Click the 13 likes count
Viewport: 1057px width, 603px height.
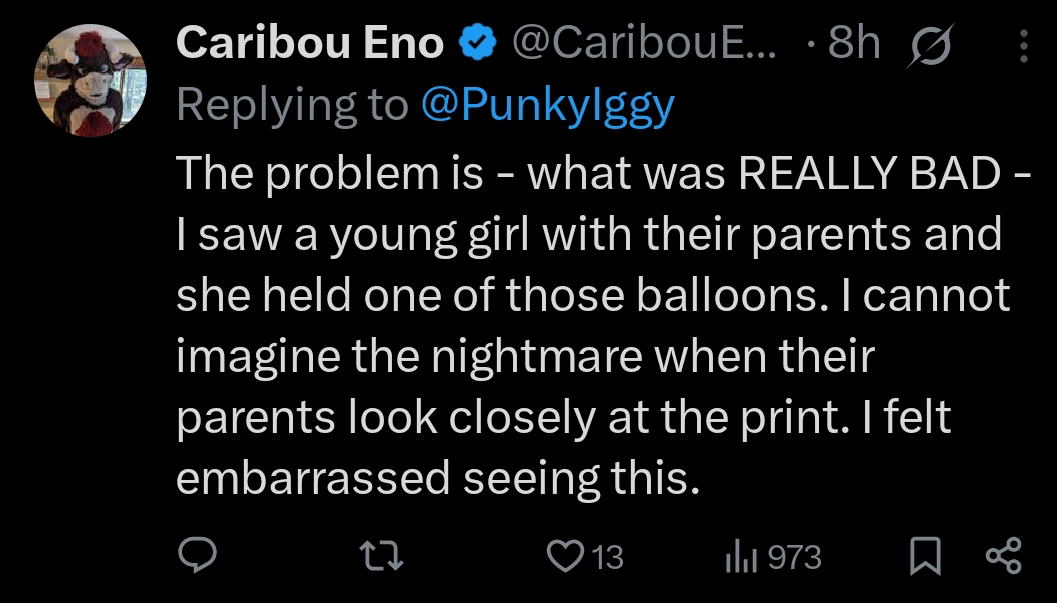click(x=608, y=558)
